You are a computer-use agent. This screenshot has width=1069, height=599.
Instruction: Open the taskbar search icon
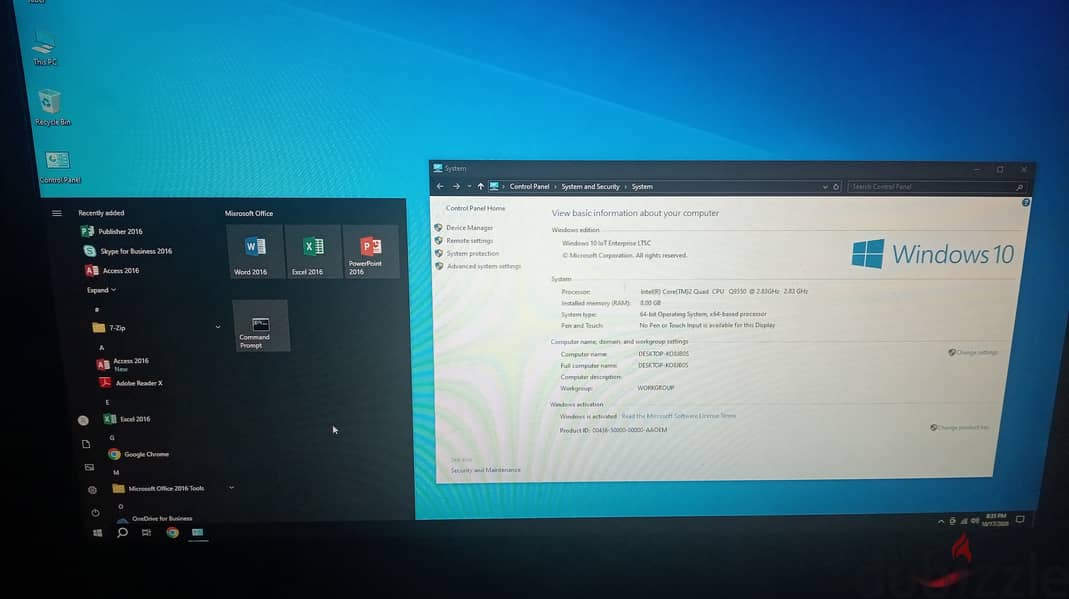(x=122, y=533)
